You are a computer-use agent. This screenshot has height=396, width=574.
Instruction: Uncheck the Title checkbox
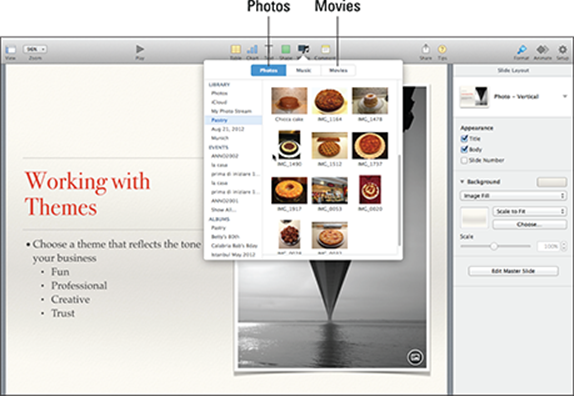(464, 138)
